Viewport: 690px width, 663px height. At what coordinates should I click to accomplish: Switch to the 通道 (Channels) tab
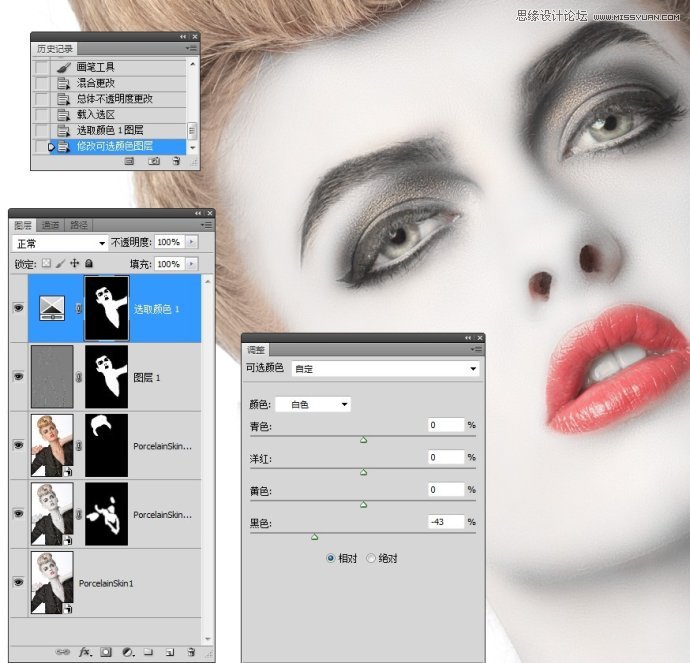click(51, 225)
